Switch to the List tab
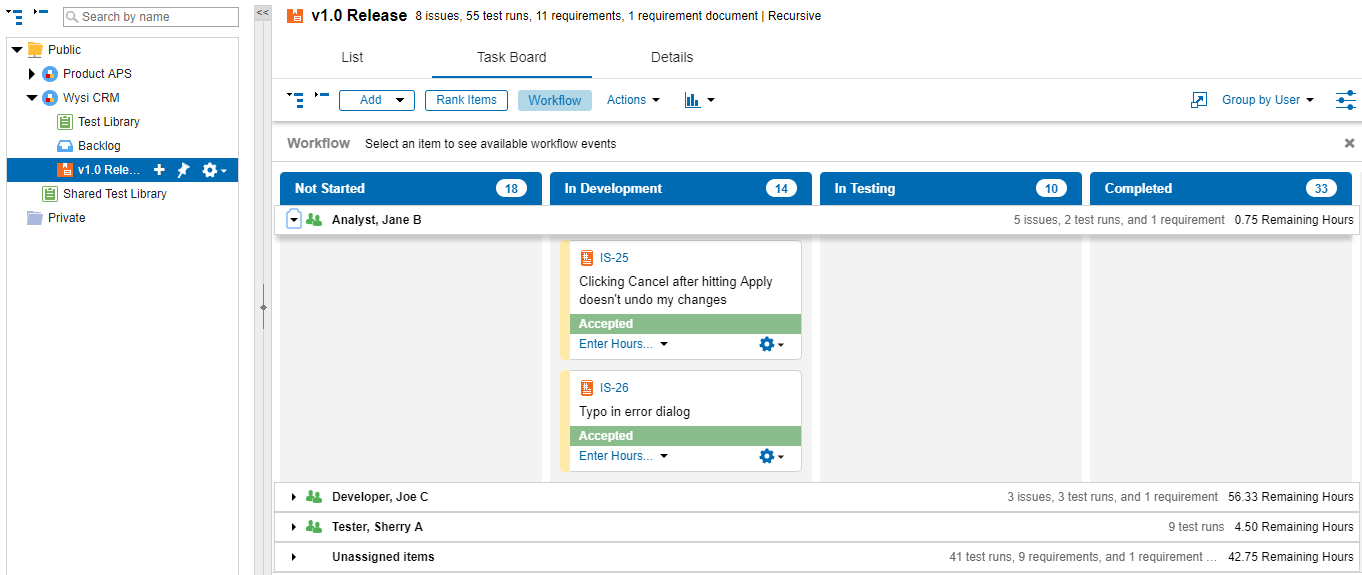1362x575 pixels. [x=352, y=57]
